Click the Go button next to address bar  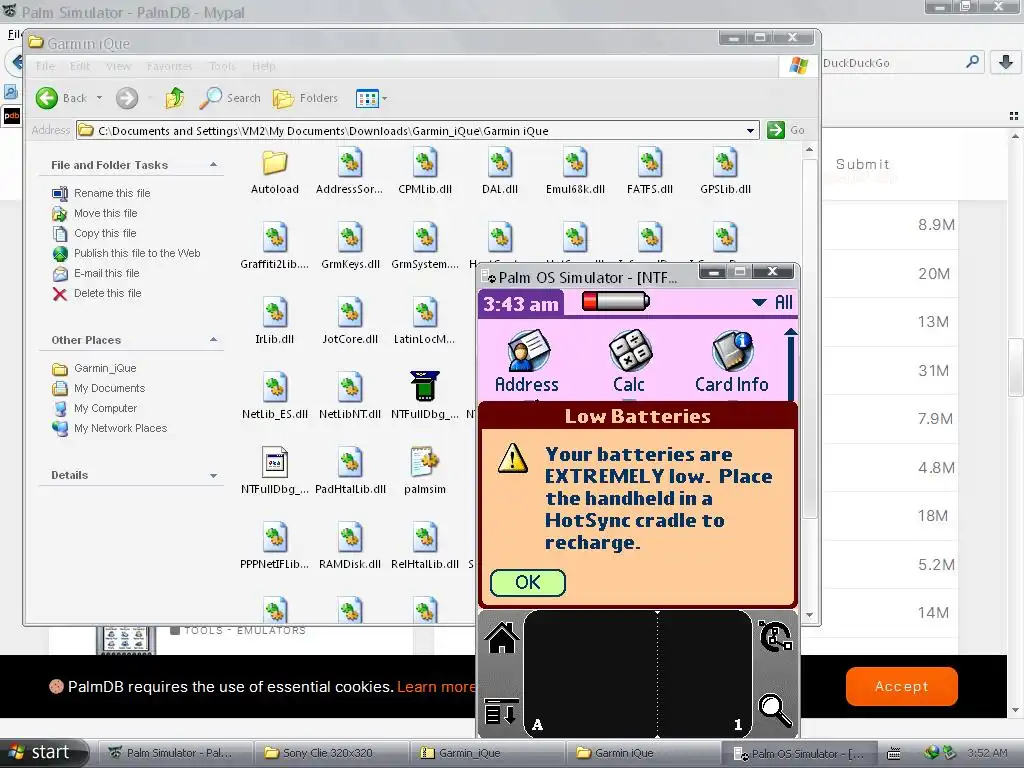click(x=786, y=130)
